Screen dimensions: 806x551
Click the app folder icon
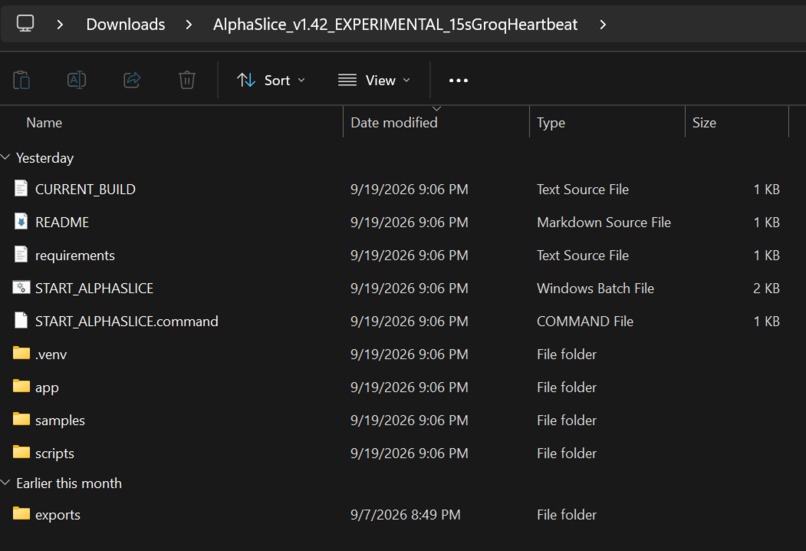pyautogui.click(x=21, y=386)
